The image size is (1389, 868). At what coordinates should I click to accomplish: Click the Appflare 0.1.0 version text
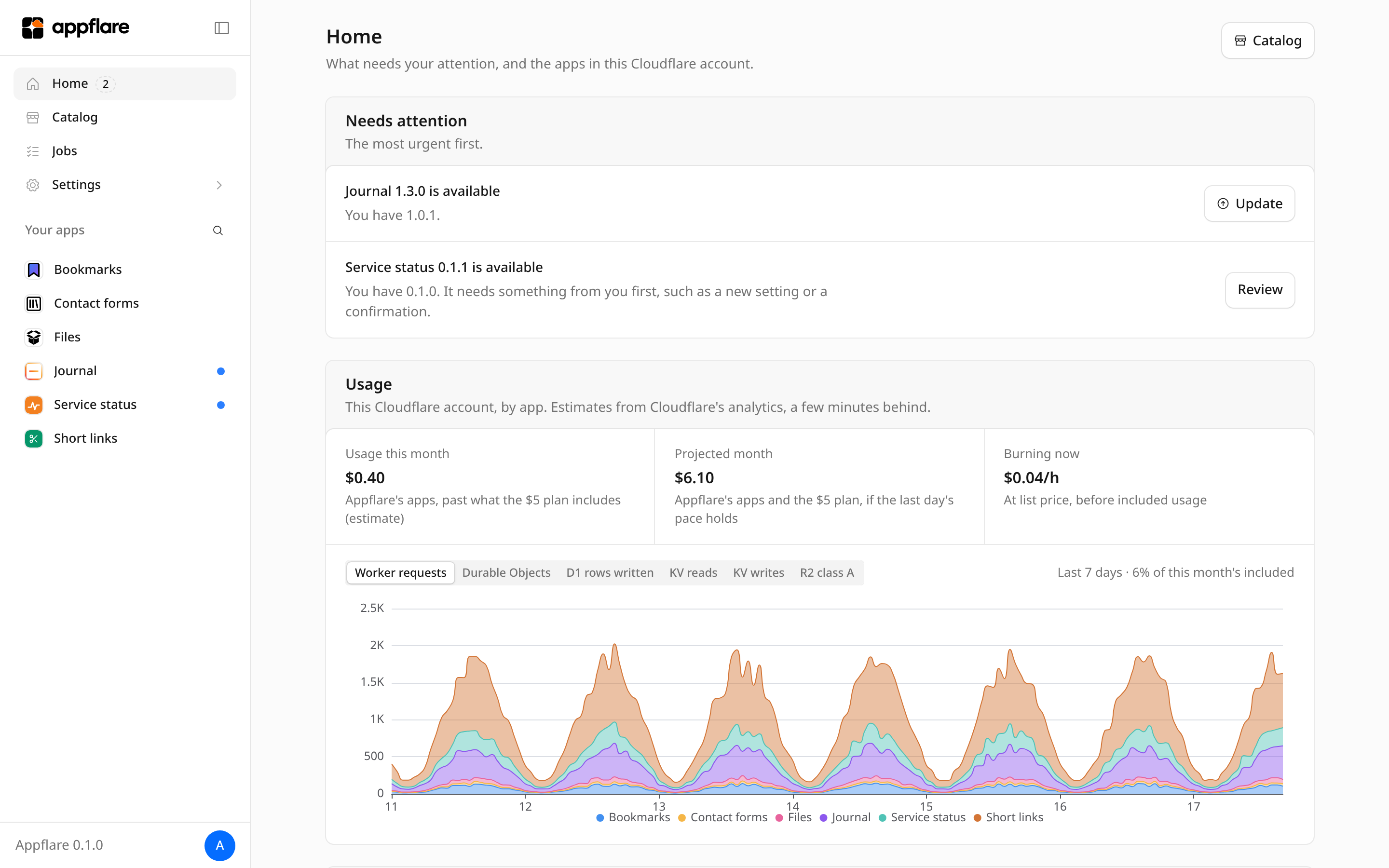59,845
